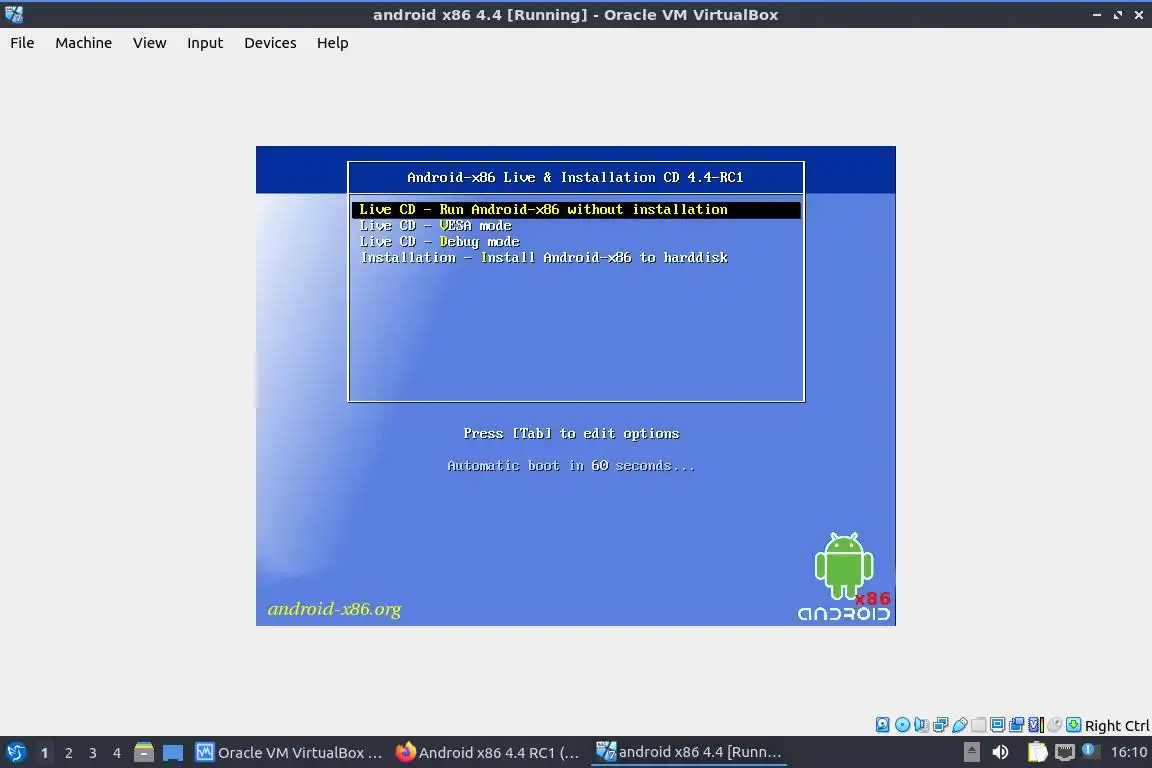Viewport: 1152px width, 768px height.
Task: Open the network adapters indicator
Action: coord(940,725)
